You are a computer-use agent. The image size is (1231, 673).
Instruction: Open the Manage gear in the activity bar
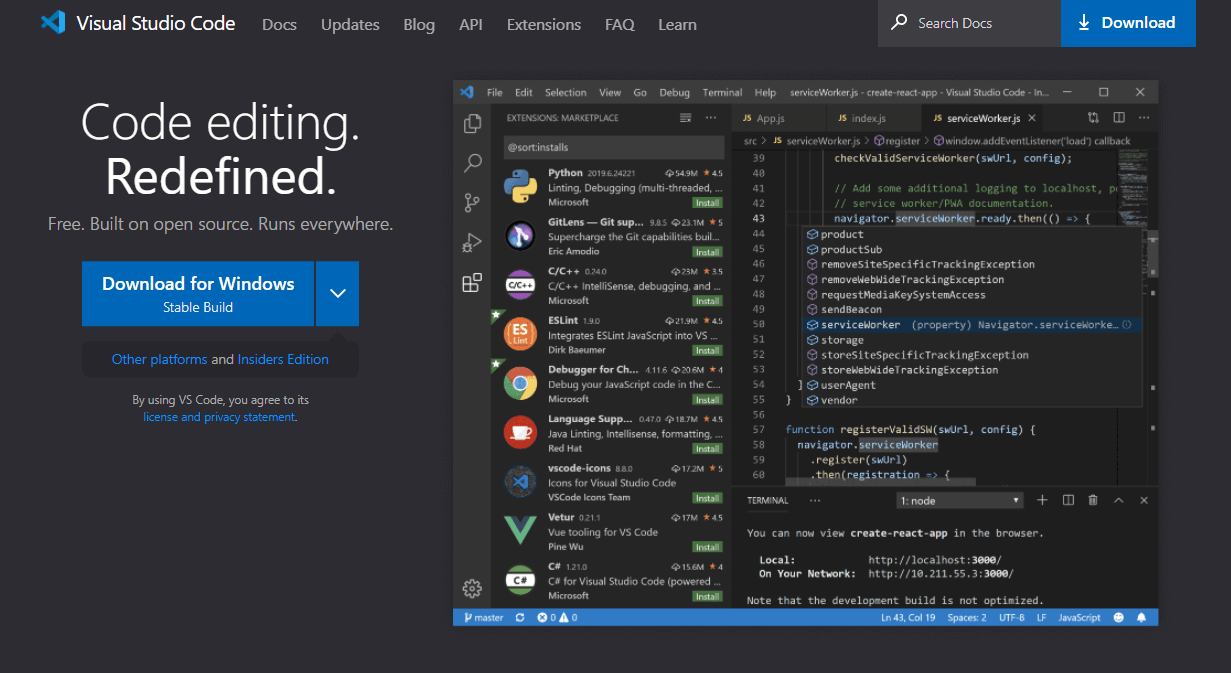click(472, 588)
